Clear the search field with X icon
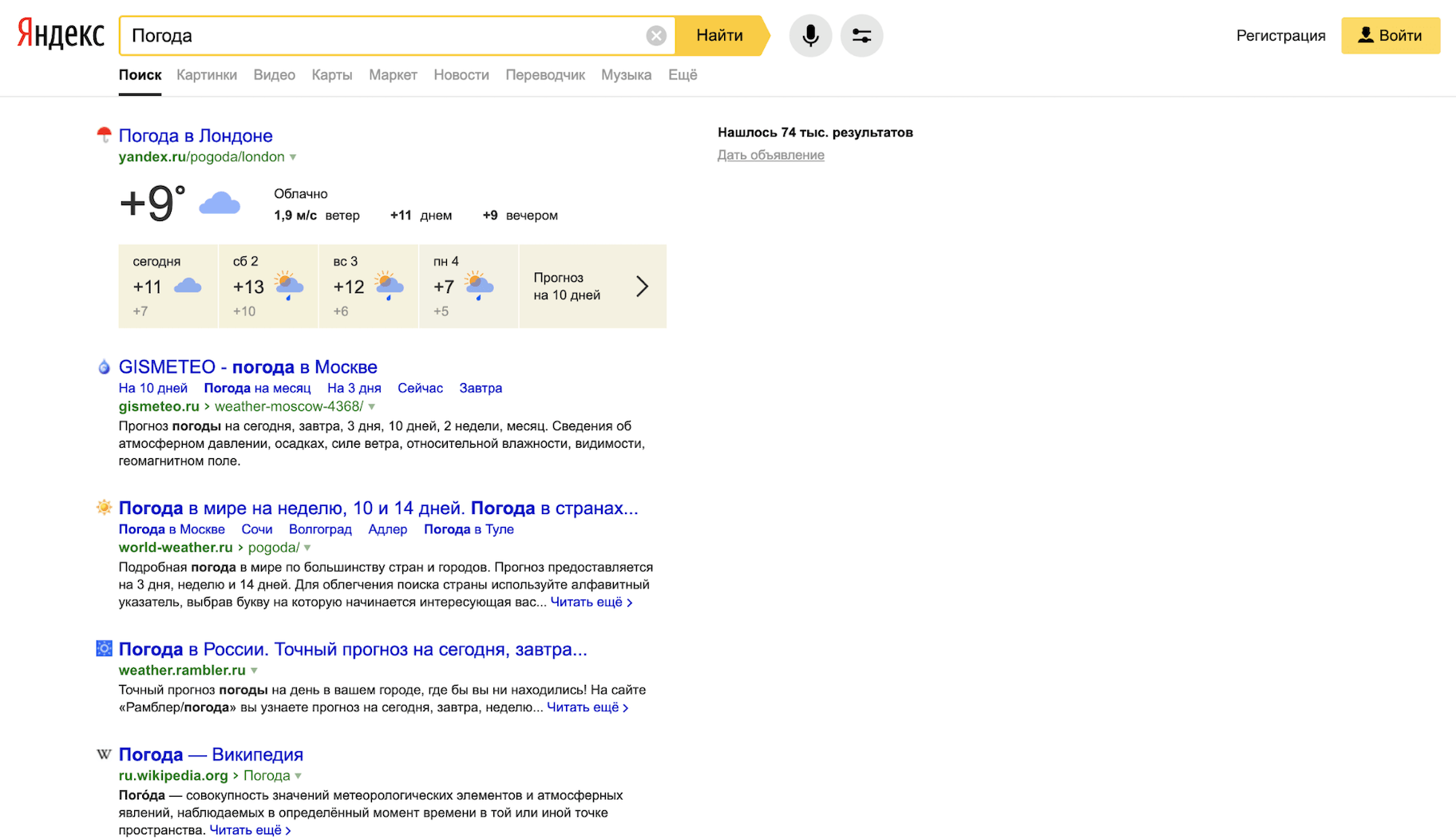Image resolution: width=1456 pixels, height=839 pixels. (x=656, y=36)
